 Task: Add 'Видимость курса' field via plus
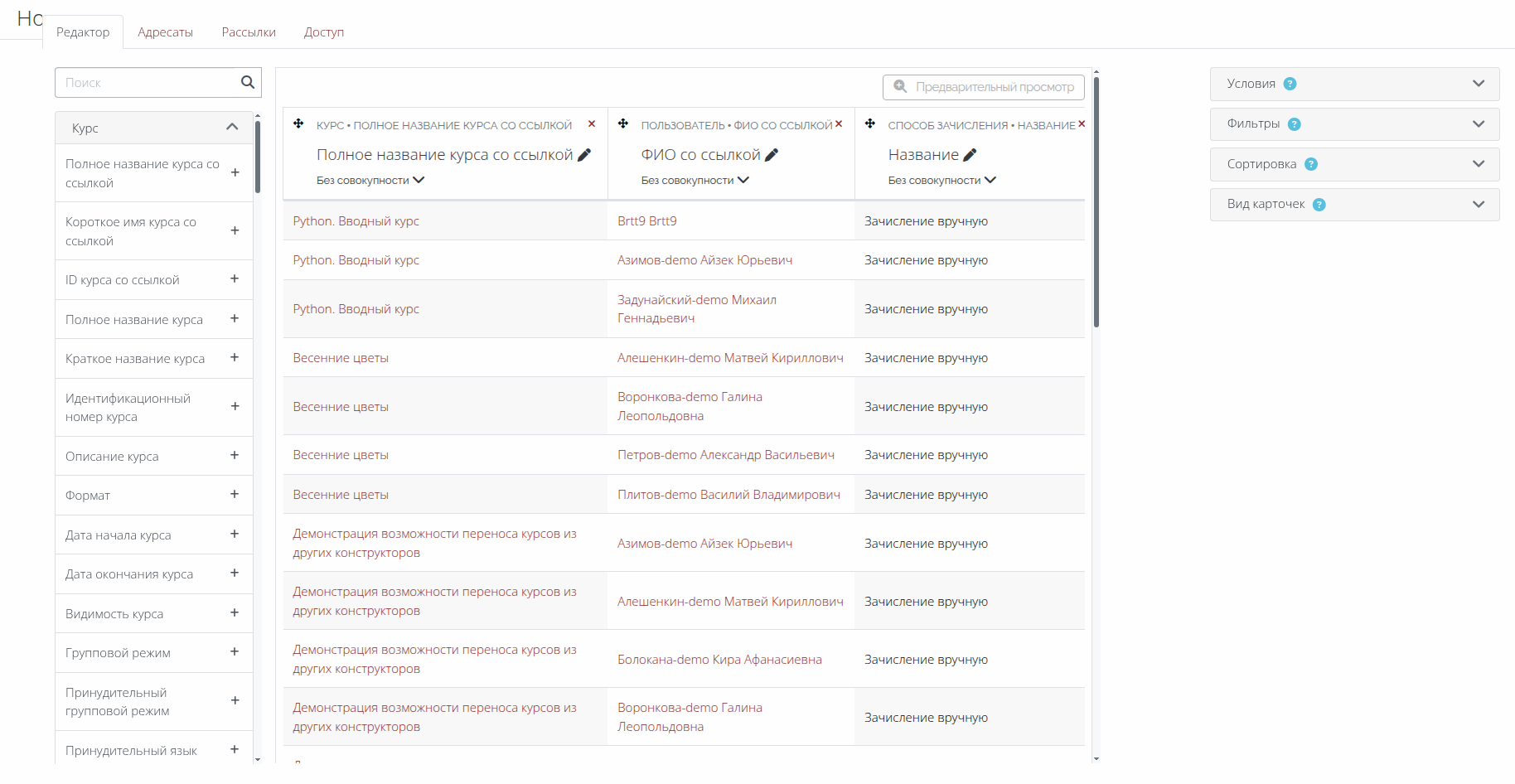235,613
